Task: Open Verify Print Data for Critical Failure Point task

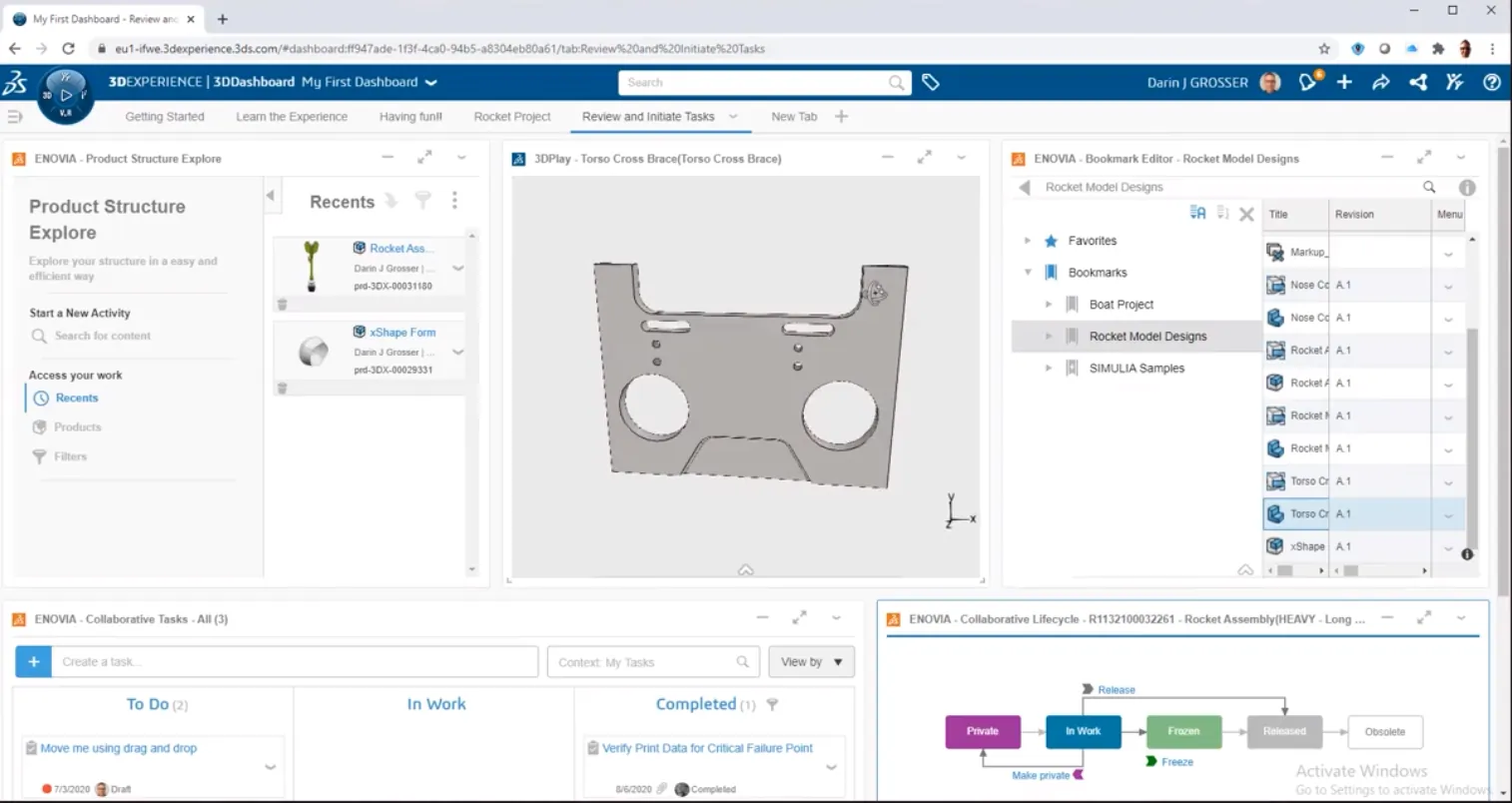Action: click(x=707, y=748)
